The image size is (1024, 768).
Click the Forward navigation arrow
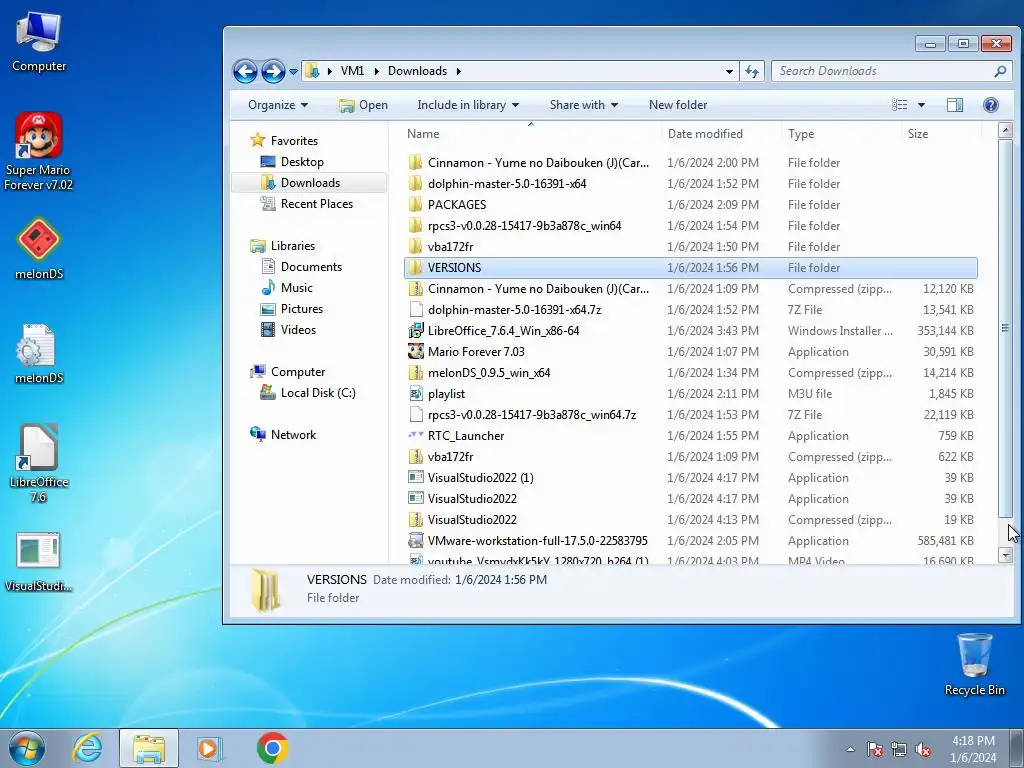click(273, 71)
